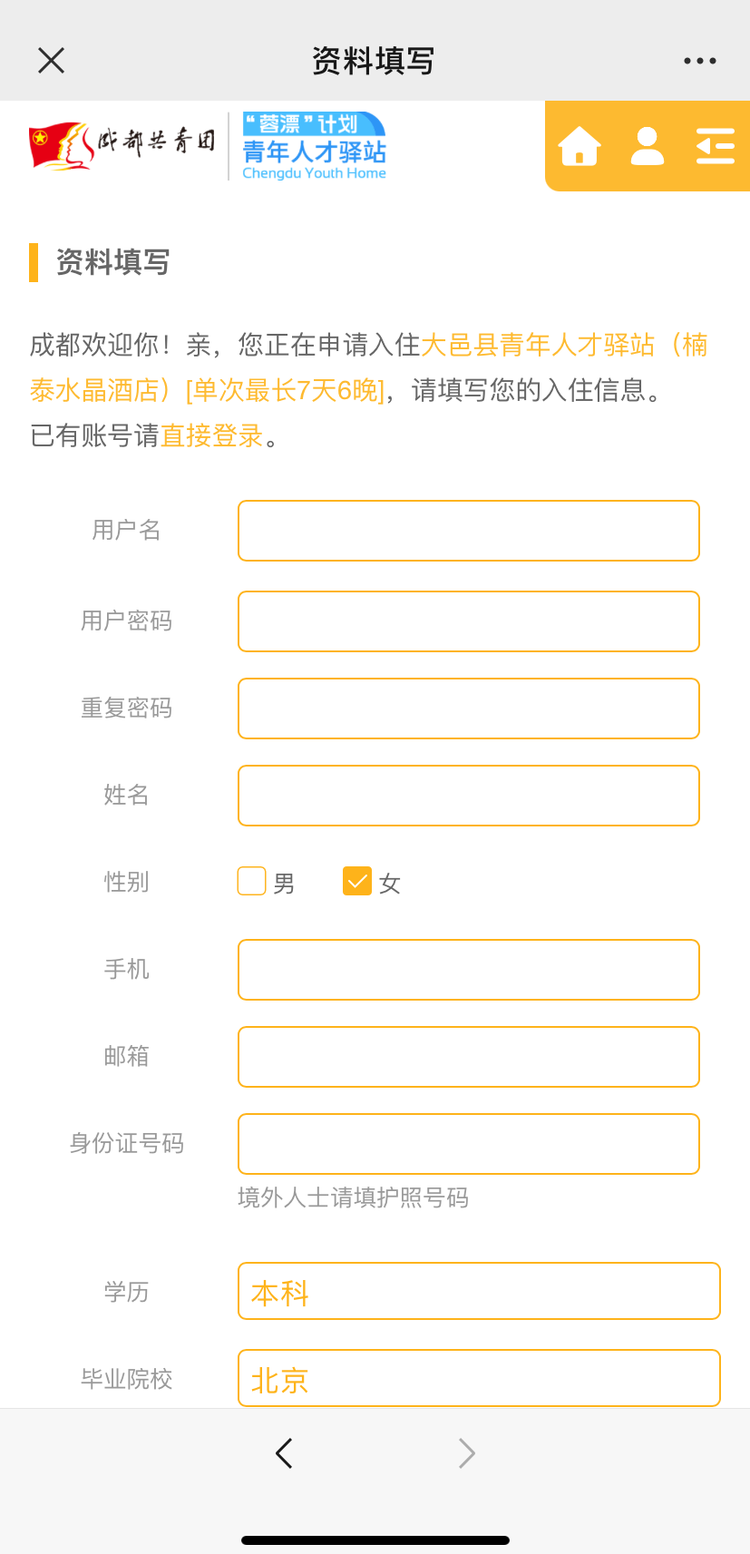Close the page with X icon
The height and width of the screenshot is (1554, 750).
[51, 61]
